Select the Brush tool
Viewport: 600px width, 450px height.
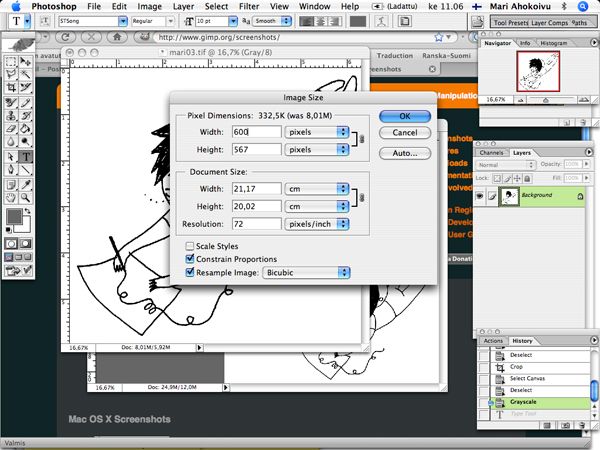(25, 103)
